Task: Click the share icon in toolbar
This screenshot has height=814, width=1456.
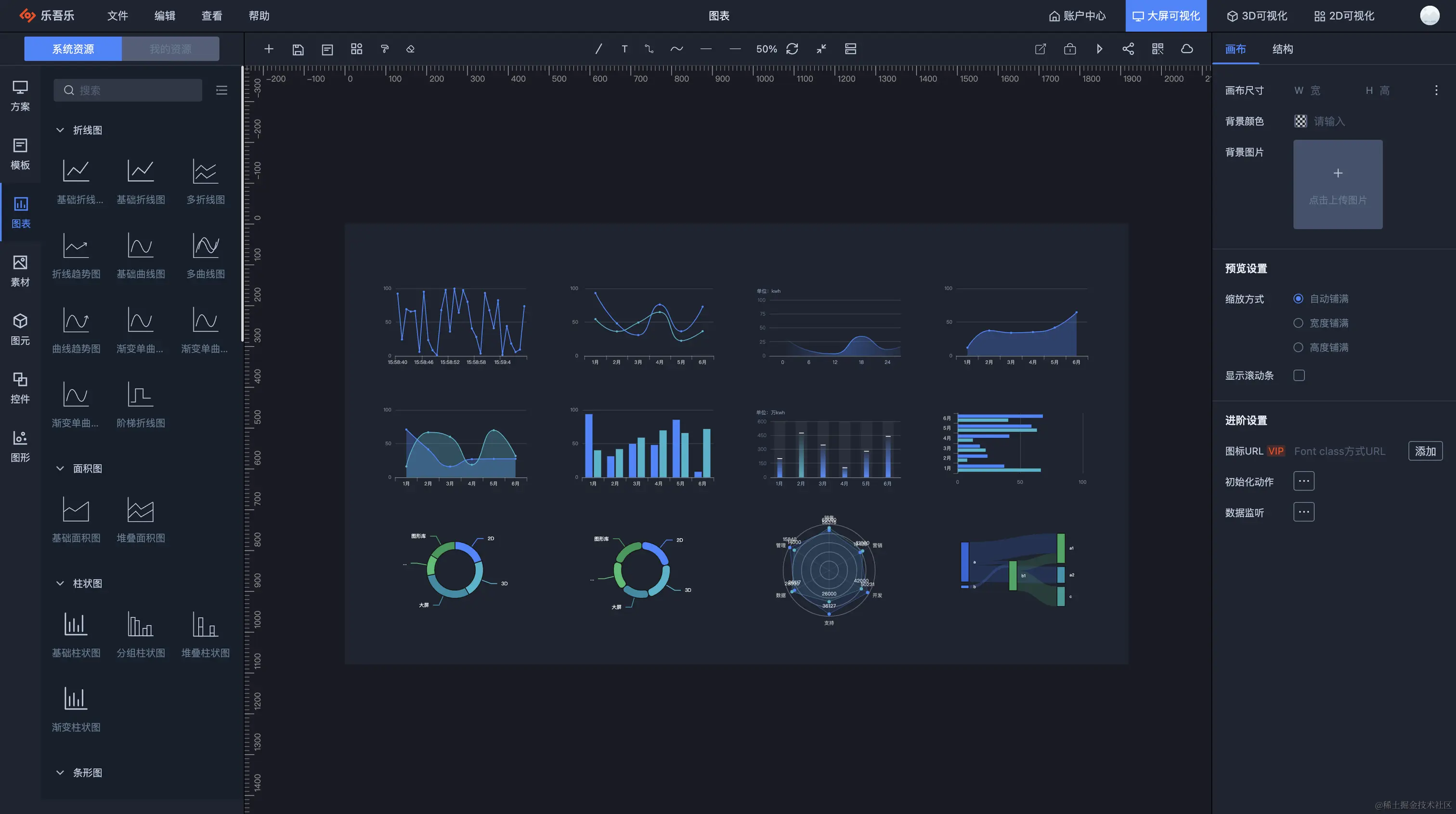Action: [1128, 49]
